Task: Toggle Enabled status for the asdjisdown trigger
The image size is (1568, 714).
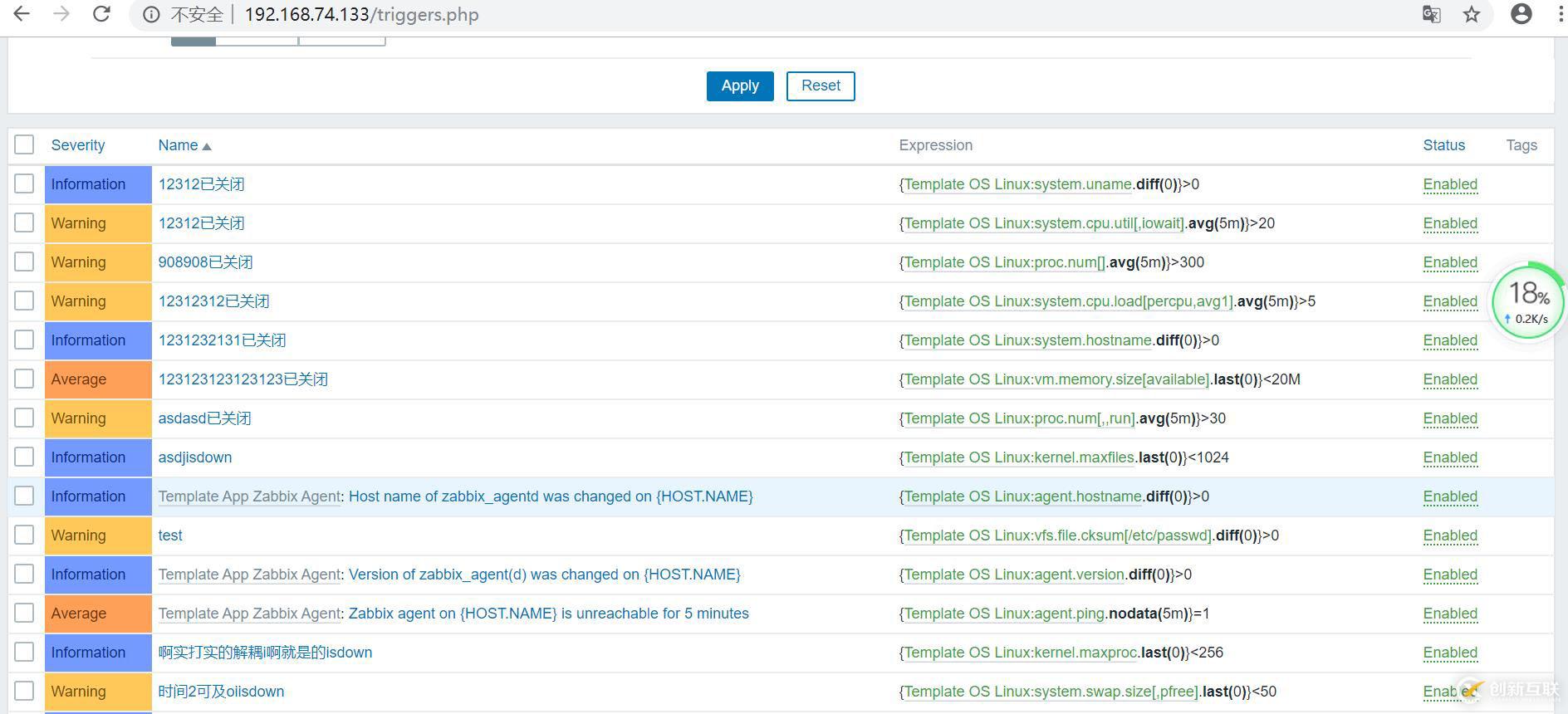Action: [1450, 457]
